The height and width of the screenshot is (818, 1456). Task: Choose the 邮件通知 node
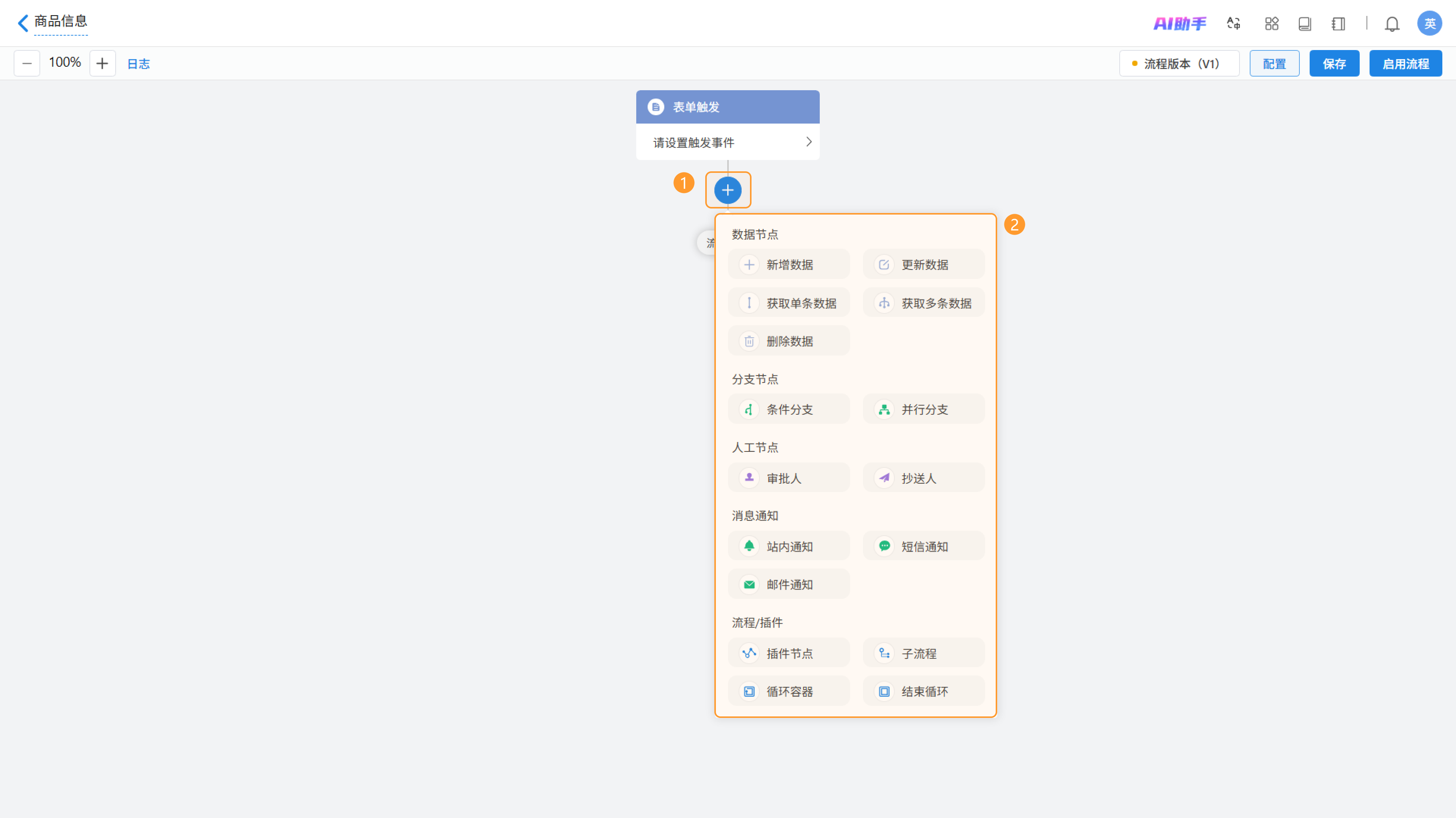point(789,585)
